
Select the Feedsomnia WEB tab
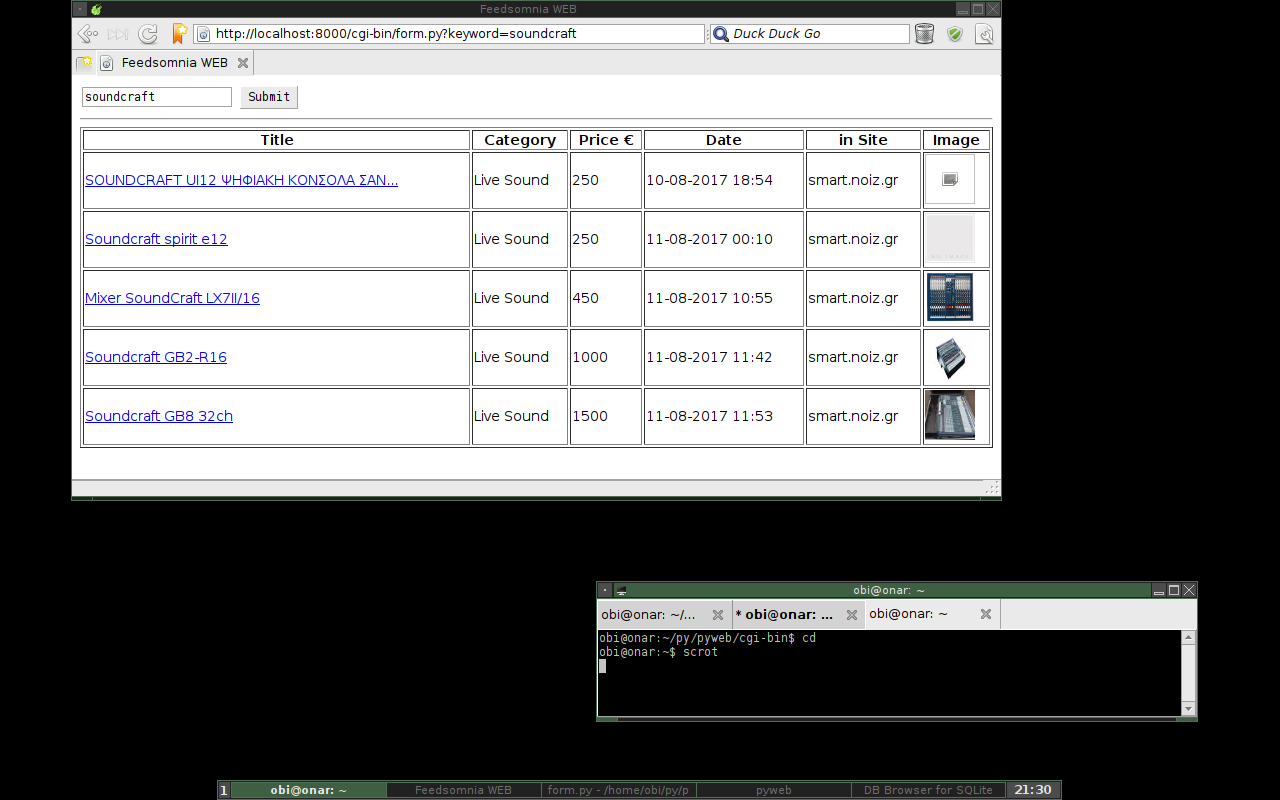click(x=175, y=63)
